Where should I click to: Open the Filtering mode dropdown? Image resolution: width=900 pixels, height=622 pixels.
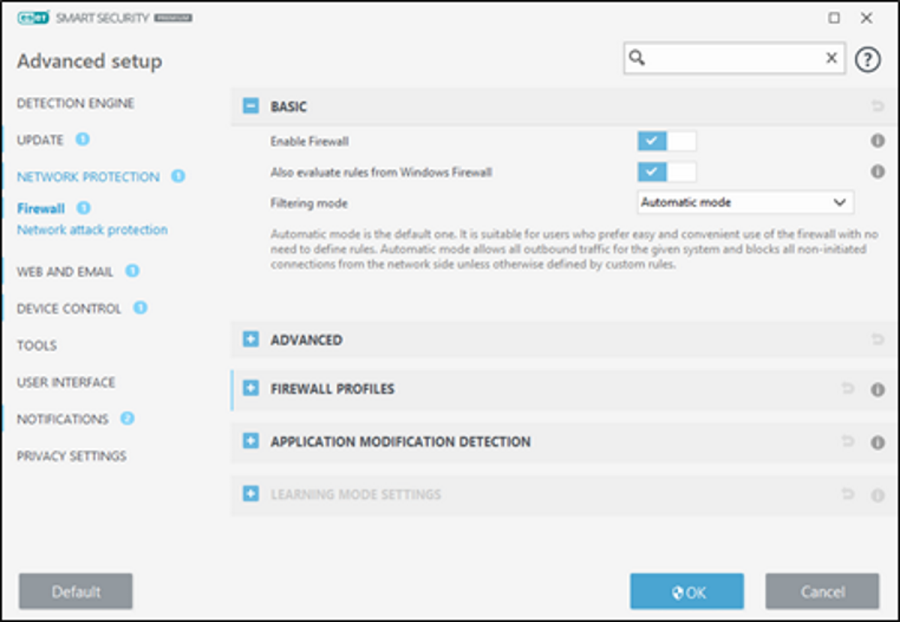[745, 203]
